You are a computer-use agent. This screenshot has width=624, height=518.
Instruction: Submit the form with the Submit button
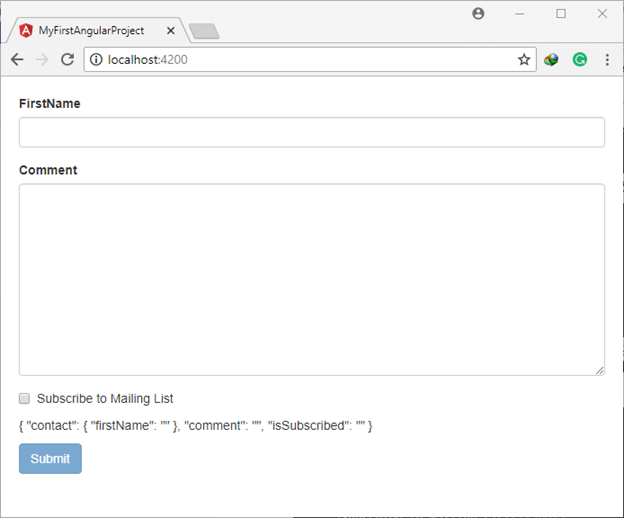pyautogui.click(x=50, y=459)
